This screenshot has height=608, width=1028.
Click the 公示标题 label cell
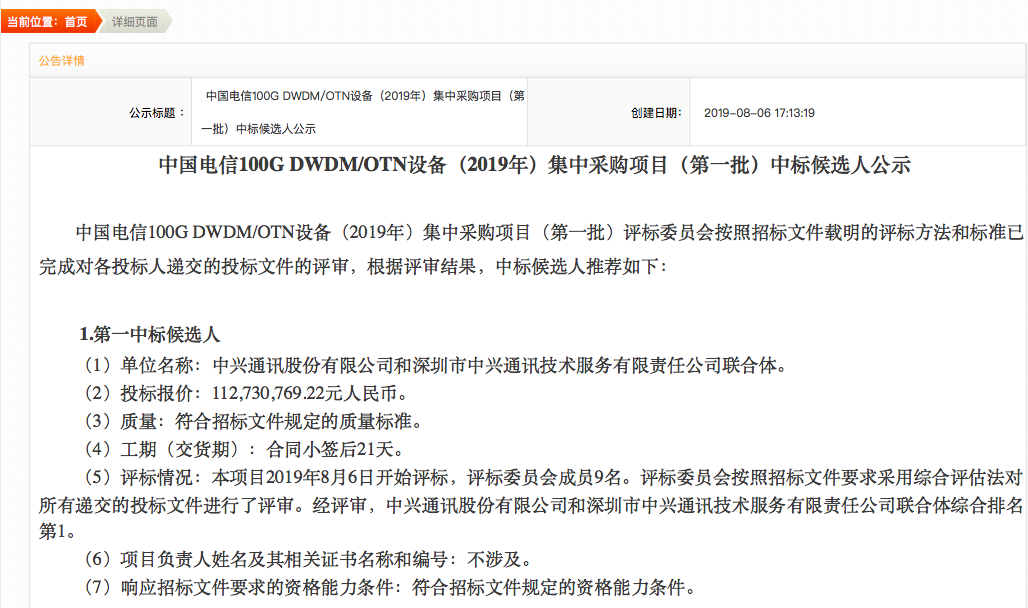pyautogui.click(x=111, y=112)
